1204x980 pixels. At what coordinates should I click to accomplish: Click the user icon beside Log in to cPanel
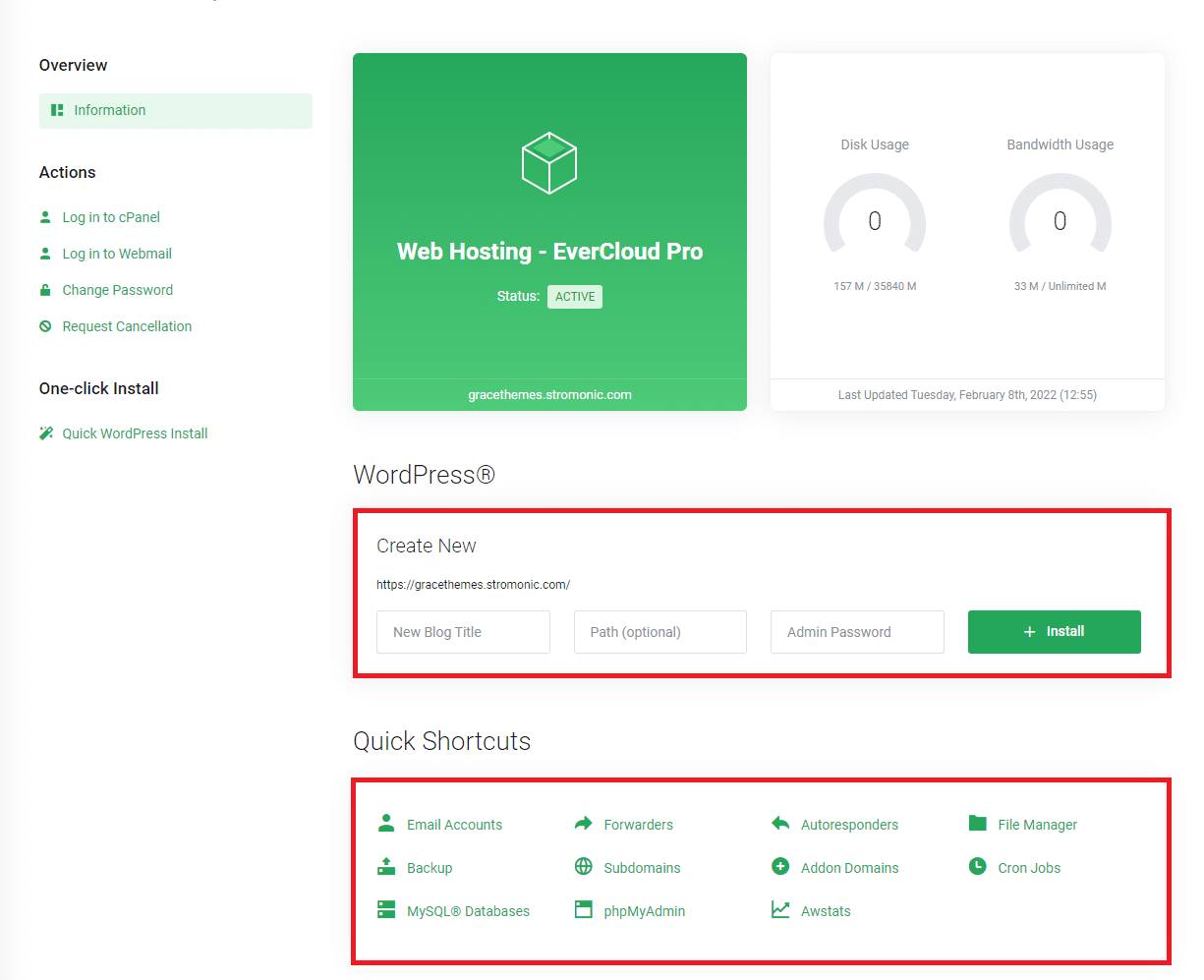45,217
